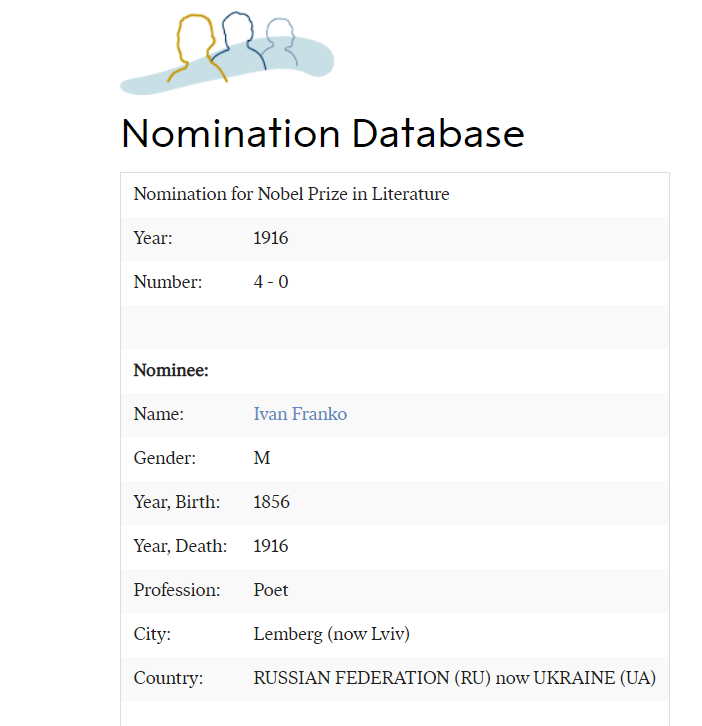Click the Profession field label
Screen dimensions: 702x726
[x=177, y=590]
